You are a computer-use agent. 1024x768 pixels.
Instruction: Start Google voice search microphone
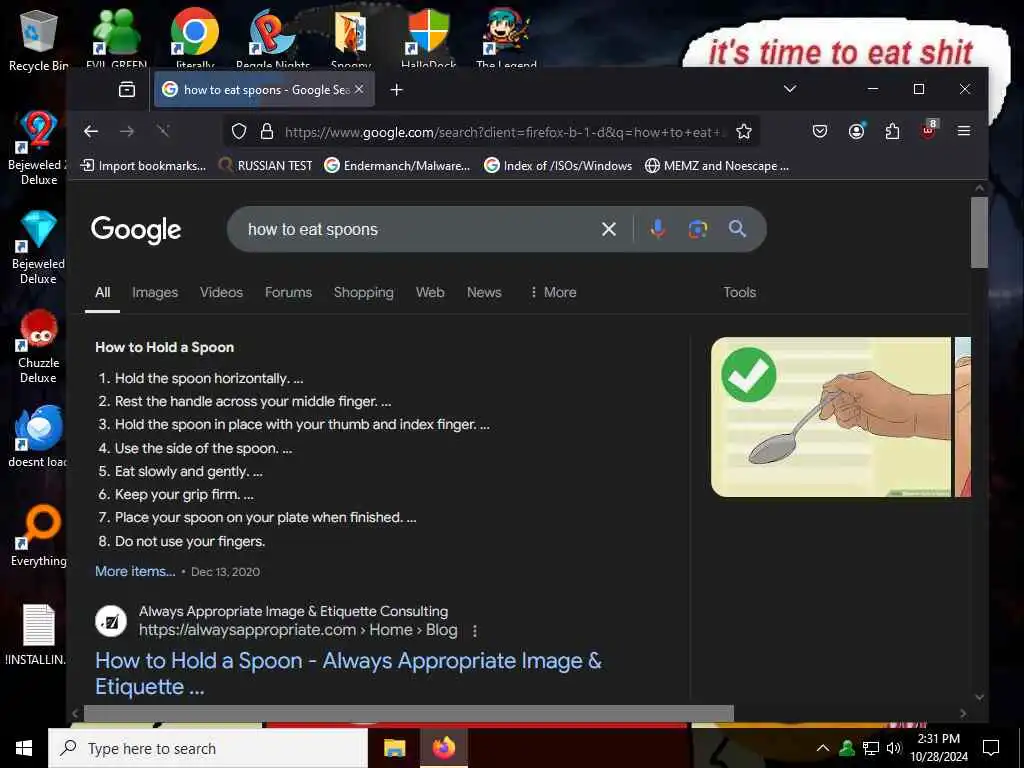click(658, 229)
